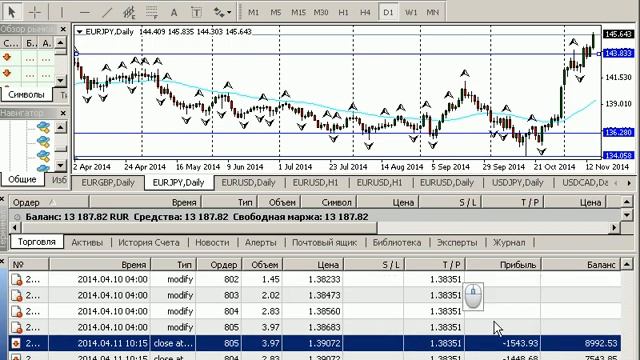Open the История Счета terminal tab
Viewport: 640px width, 360px height.
(x=149, y=242)
